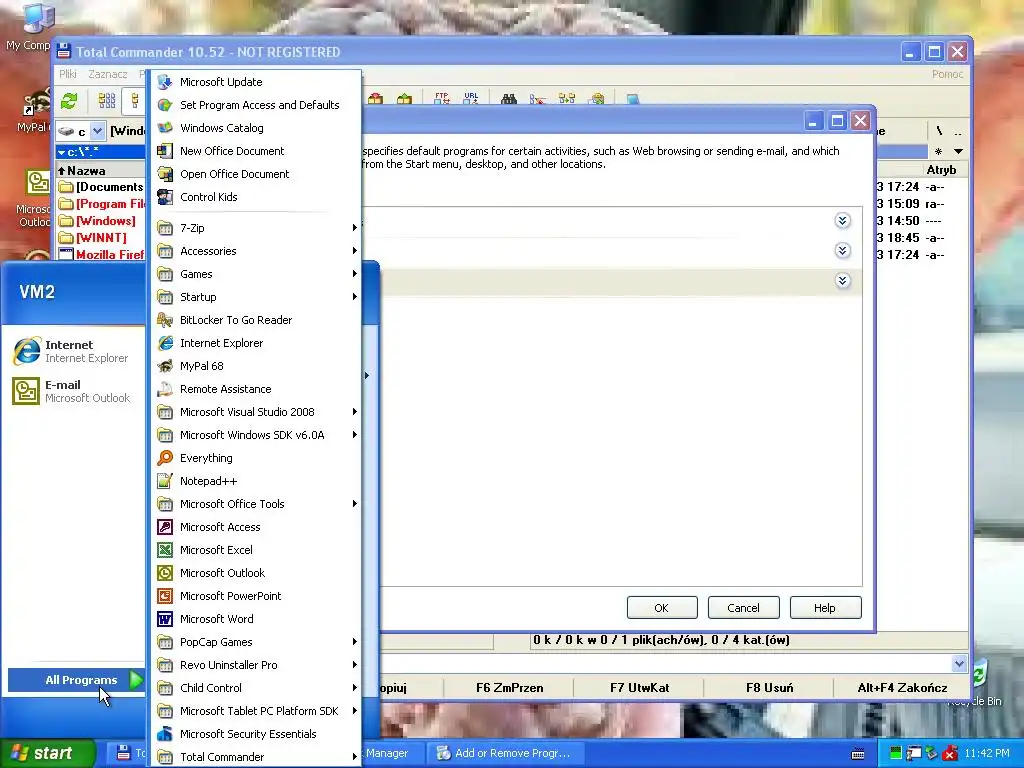Click red shield tray icon
The height and width of the screenshot is (768, 1024).
[x=950, y=754]
